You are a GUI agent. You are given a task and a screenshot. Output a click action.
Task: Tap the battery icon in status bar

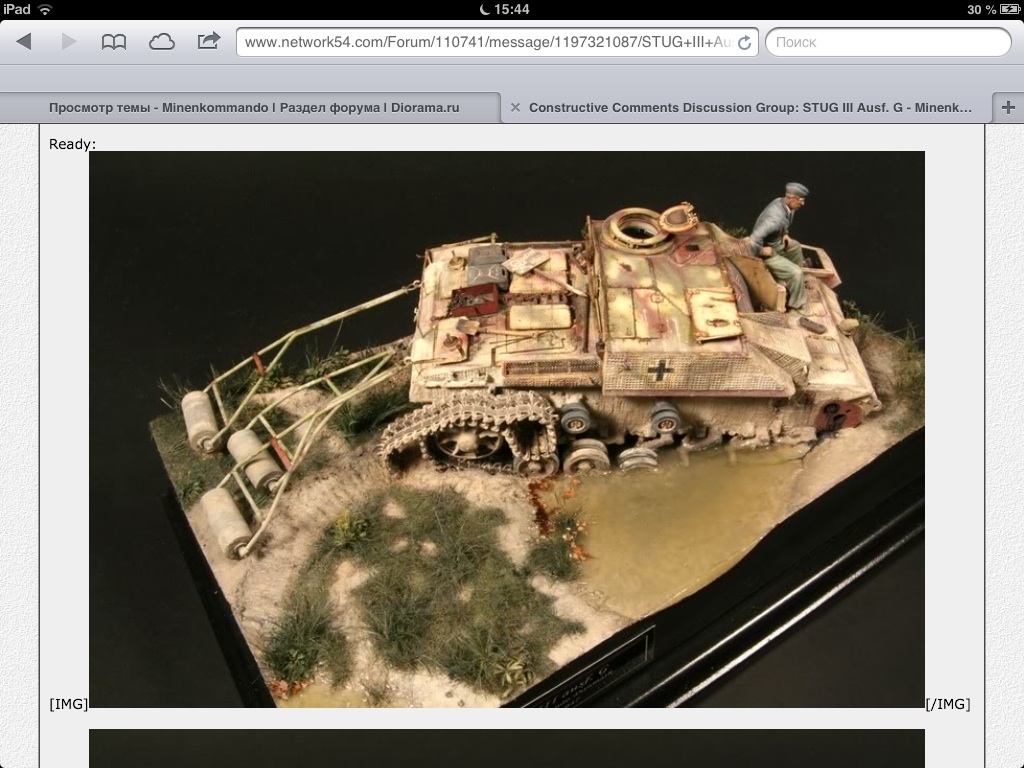(x=1009, y=9)
